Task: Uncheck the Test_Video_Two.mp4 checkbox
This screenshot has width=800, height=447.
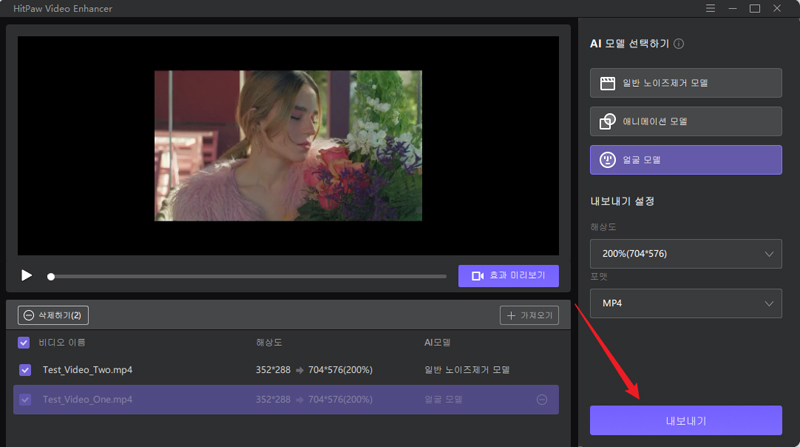Action: (25, 370)
